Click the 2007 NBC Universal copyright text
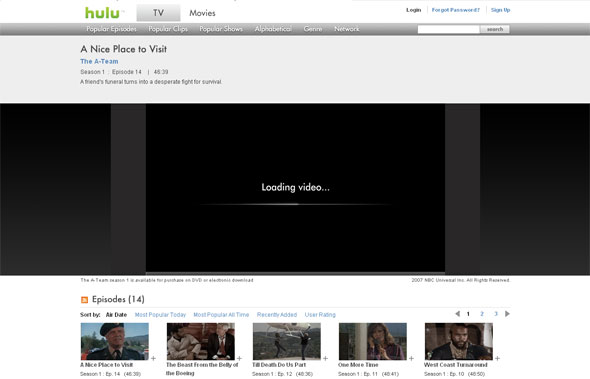The image size is (590, 379). click(x=461, y=280)
